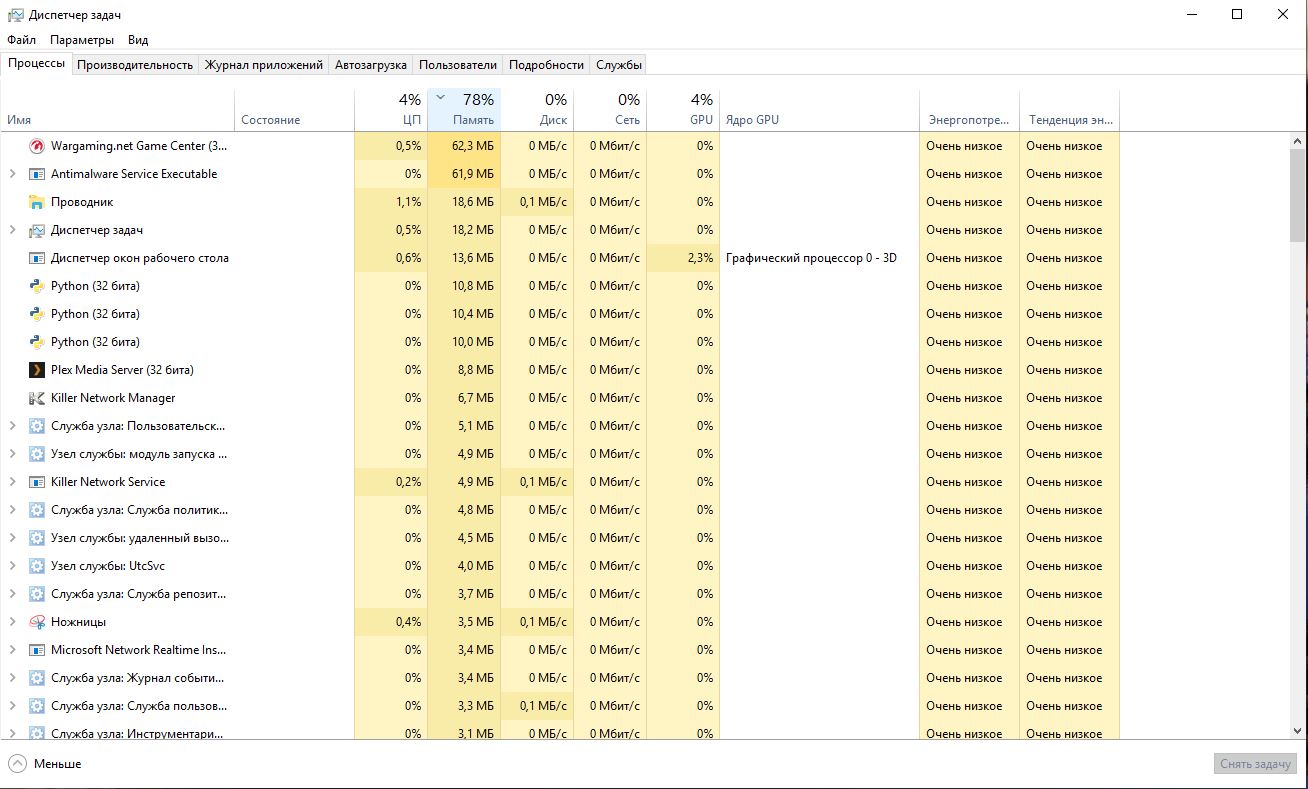Expand the Antimalware Service Executable row
1308x789 pixels.
12,174
